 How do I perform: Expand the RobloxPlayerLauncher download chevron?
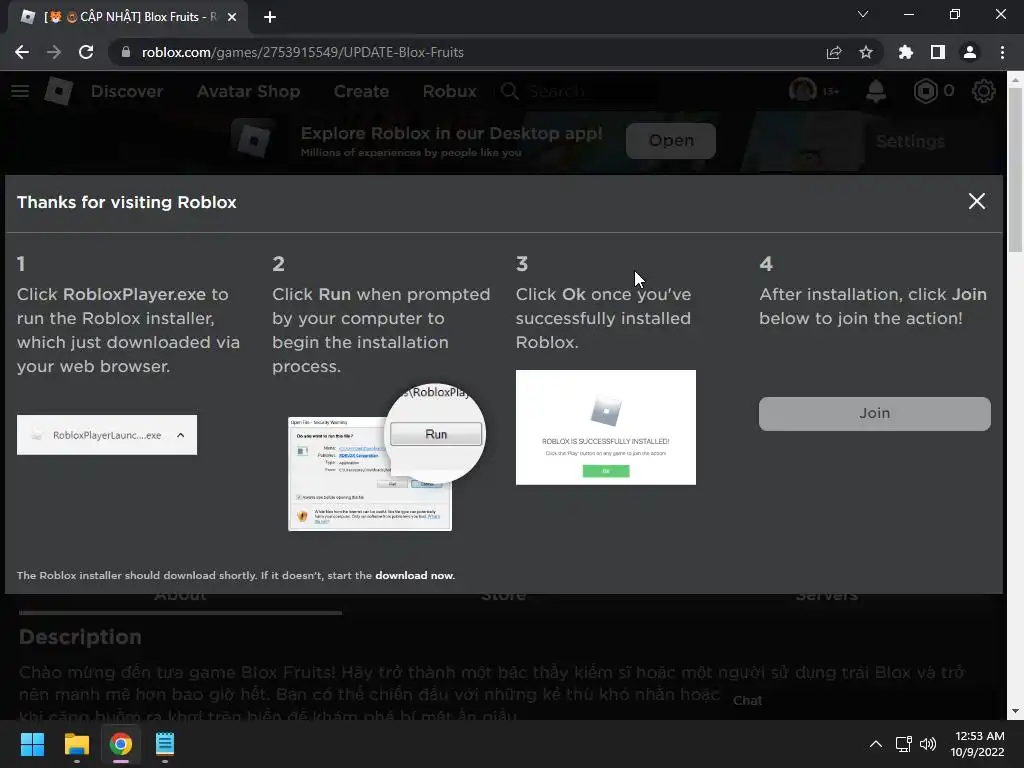coord(180,435)
